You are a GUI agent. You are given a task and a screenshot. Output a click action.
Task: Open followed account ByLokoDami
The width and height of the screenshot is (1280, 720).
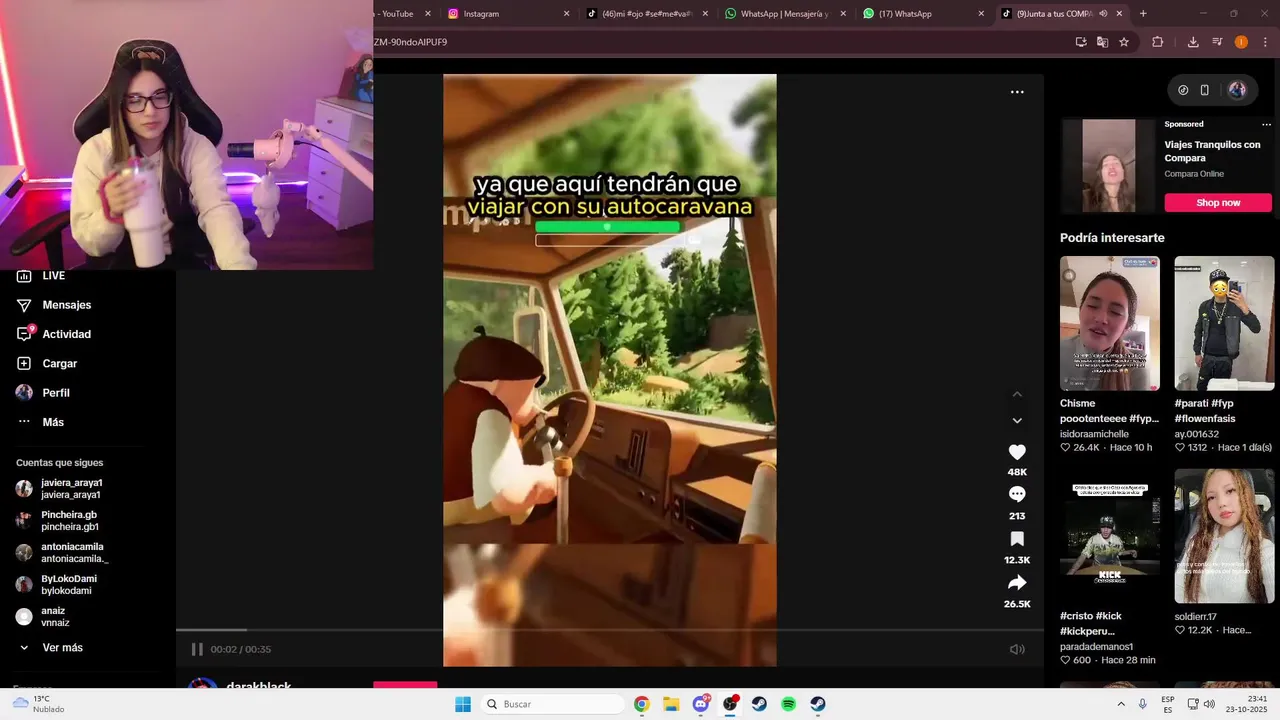(56, 585)
